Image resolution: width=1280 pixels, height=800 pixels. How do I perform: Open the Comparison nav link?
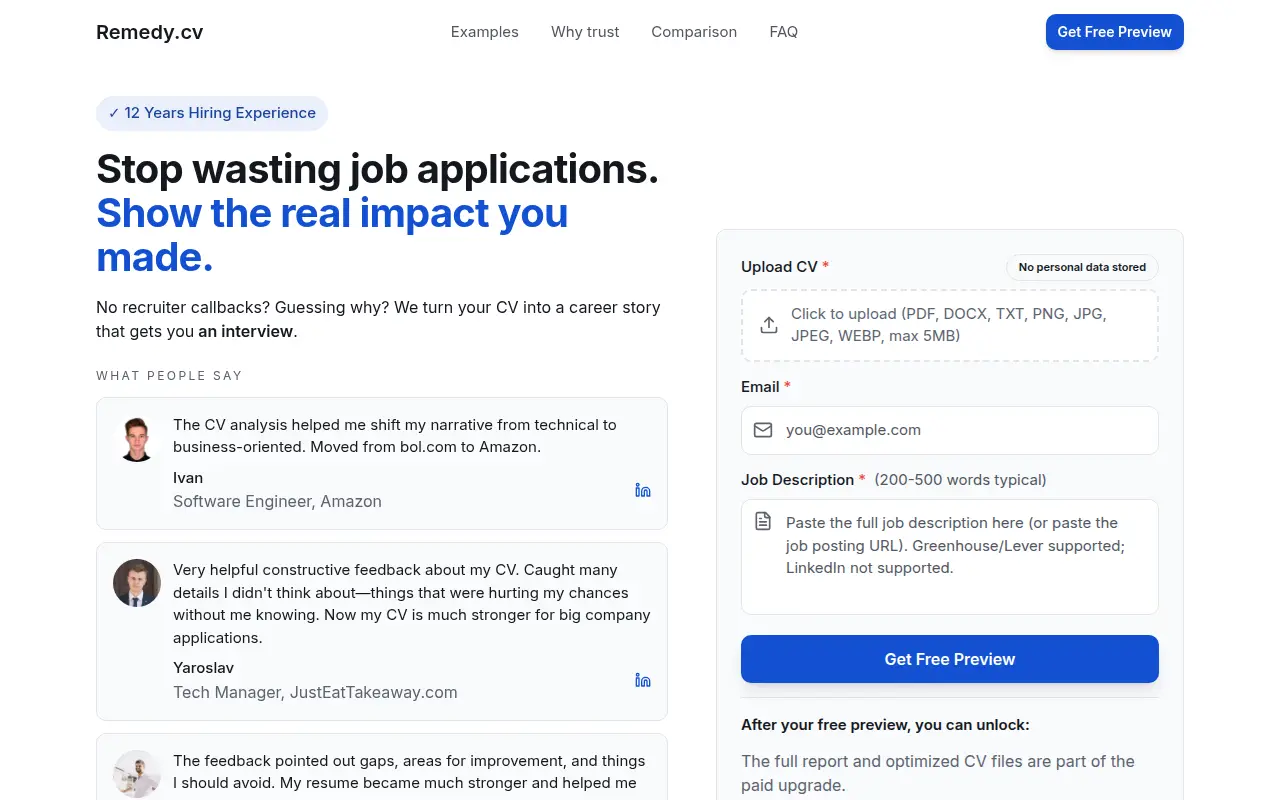pos(694,32)
